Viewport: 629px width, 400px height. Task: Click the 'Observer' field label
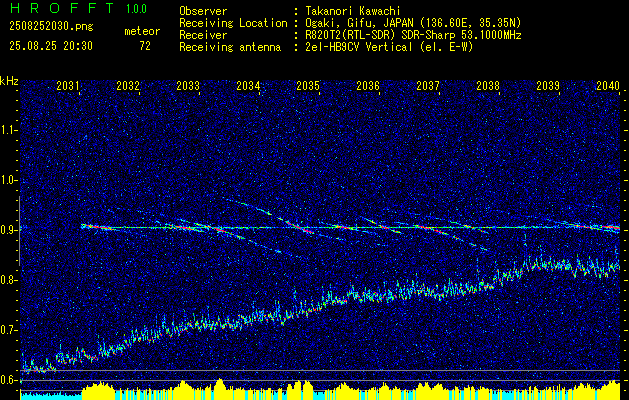coord(203,11)
